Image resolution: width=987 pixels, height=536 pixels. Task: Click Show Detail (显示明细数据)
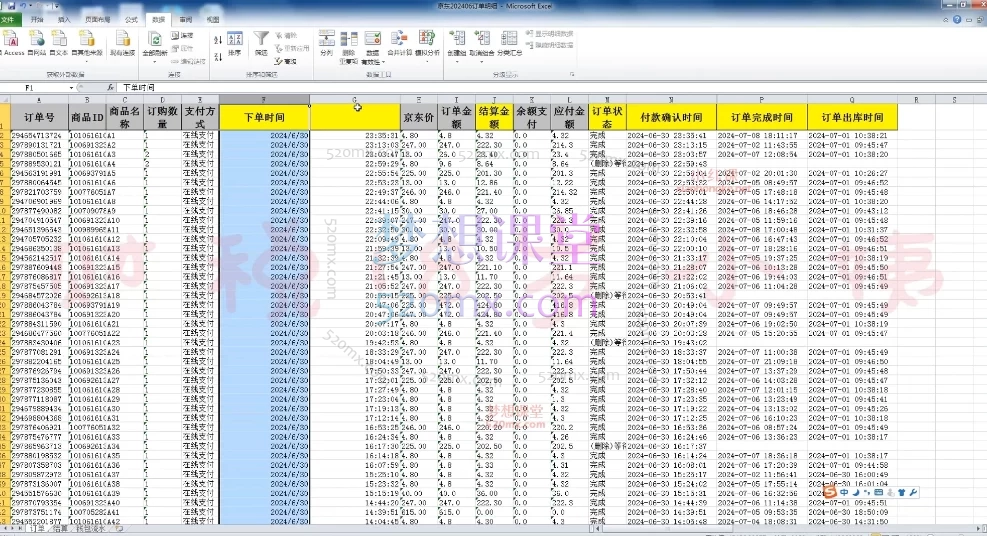(550, 33)
